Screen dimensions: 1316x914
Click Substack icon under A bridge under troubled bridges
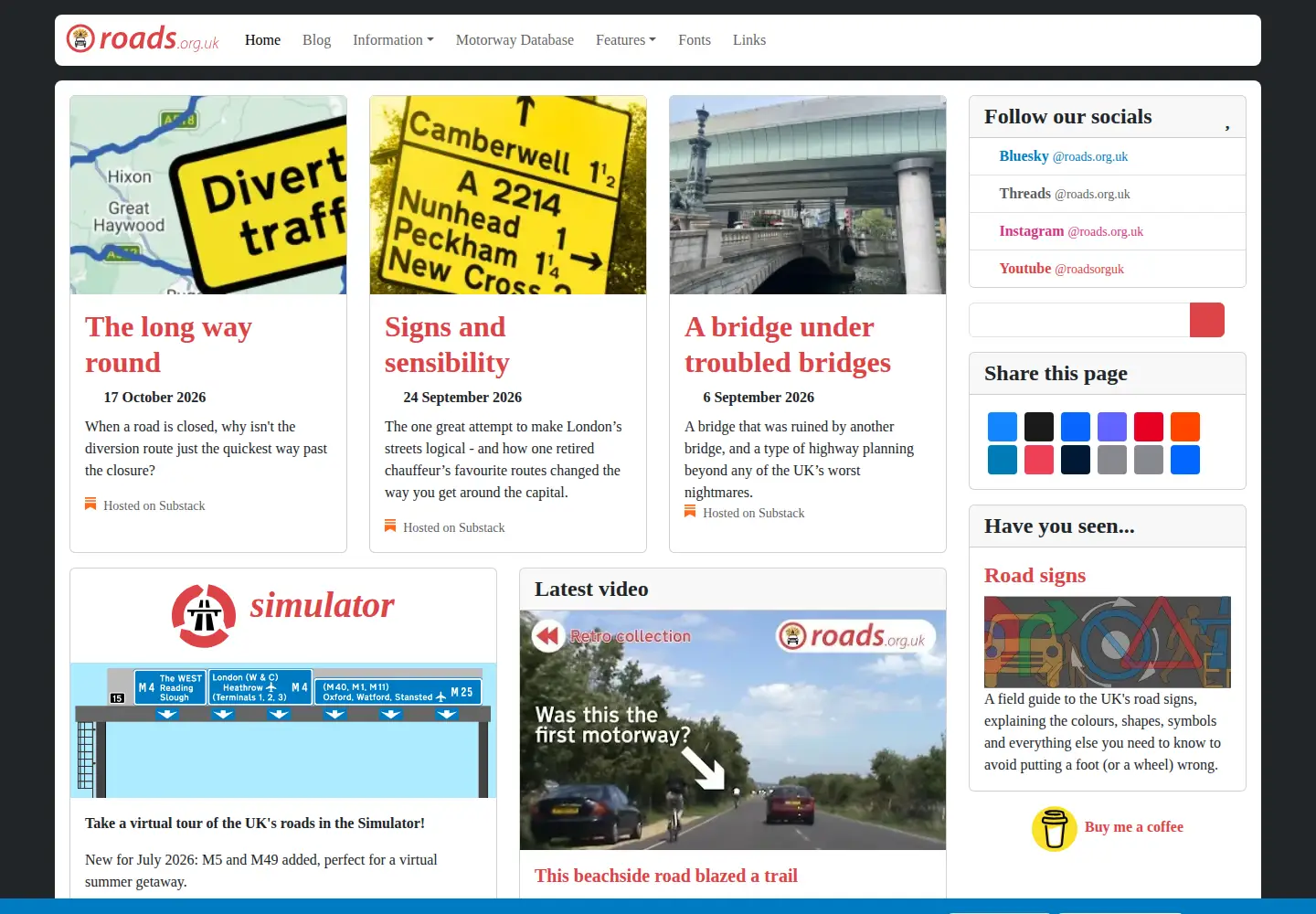pos(690,511)
